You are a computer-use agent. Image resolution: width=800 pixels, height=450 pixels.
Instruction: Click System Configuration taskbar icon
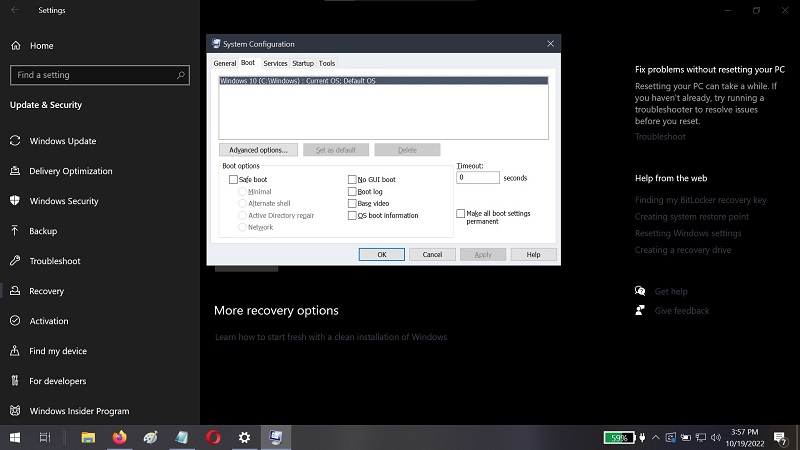[276, 437]
